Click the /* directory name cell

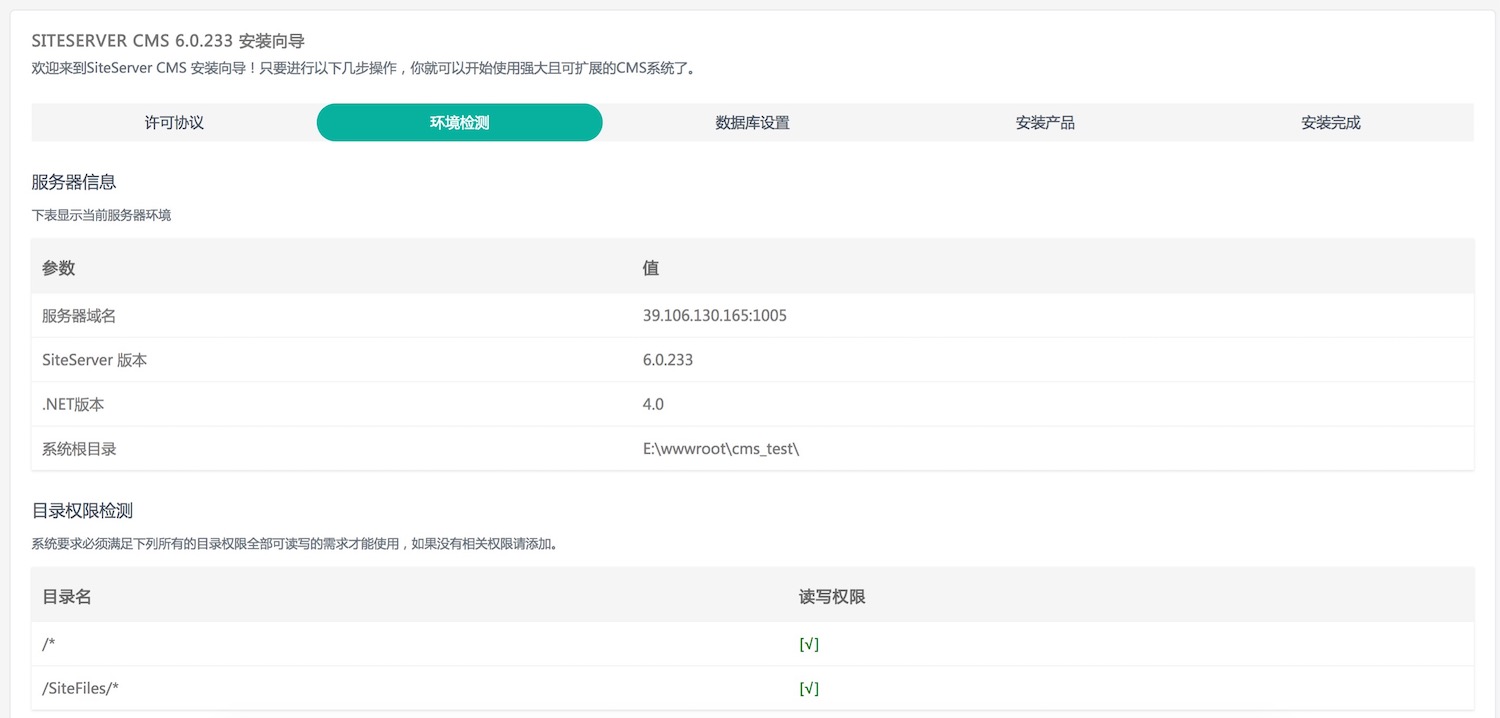pyautogui.click(x=410, y=644)
